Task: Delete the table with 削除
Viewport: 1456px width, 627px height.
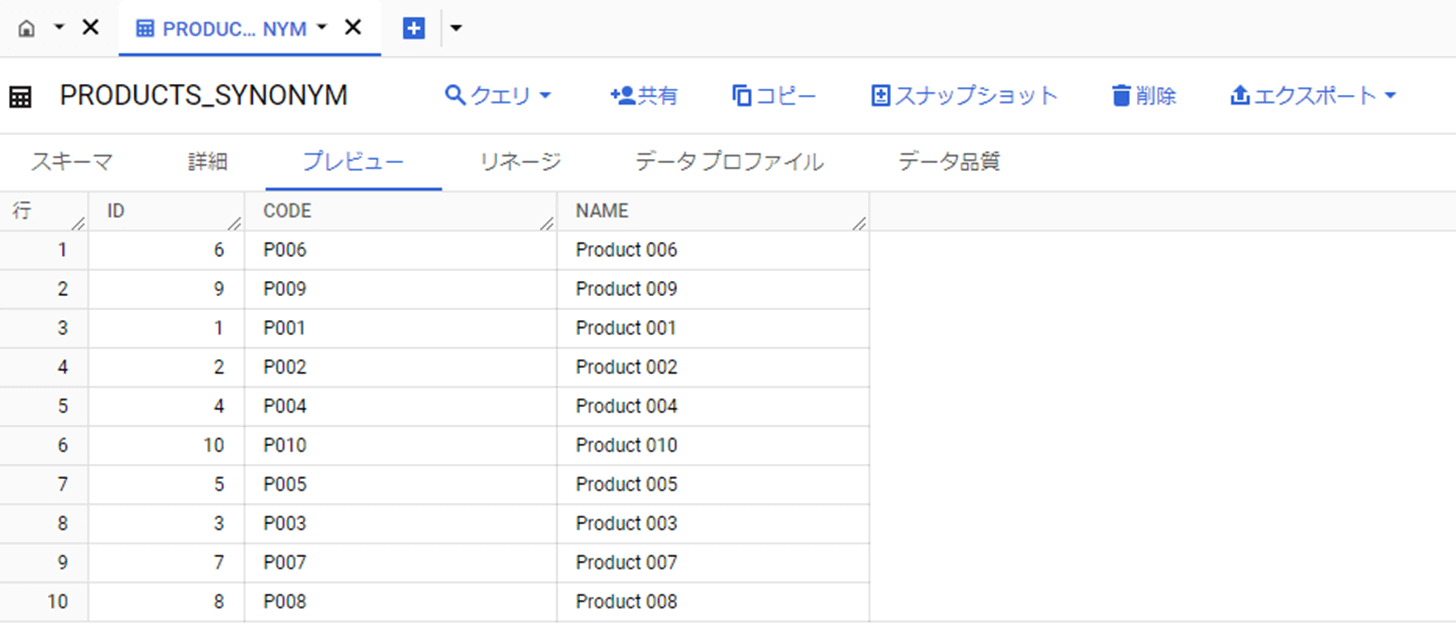Action: click(x=1143, y=96)
